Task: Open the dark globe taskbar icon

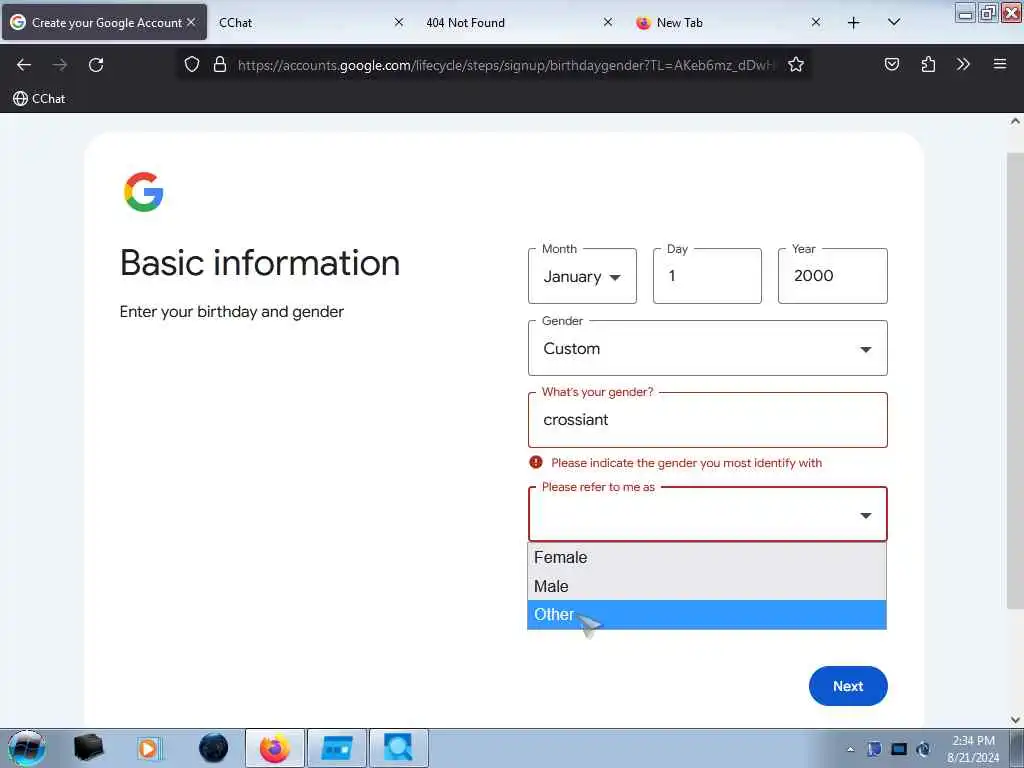Action: tap(214, 748)
